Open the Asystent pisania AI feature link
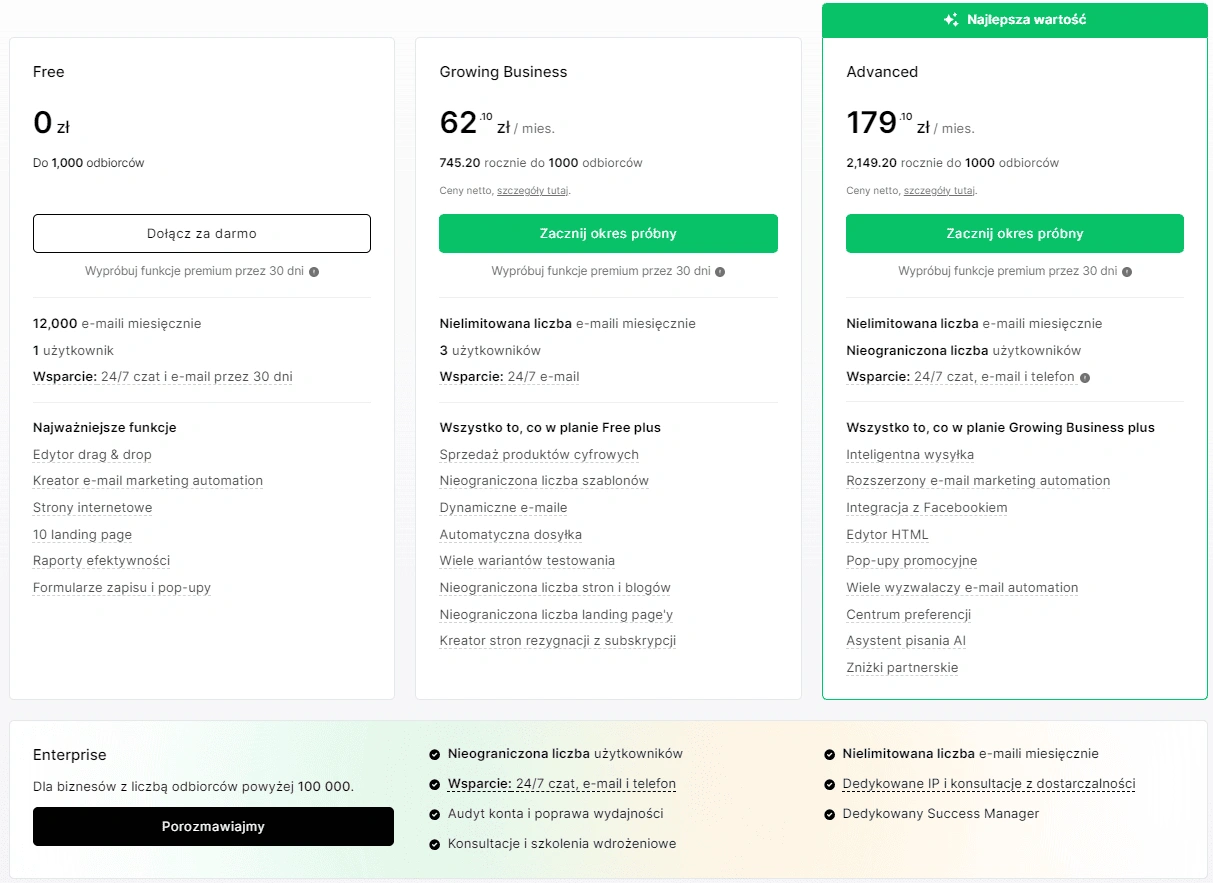This screenshot has width=1213, height=883. 905,640
